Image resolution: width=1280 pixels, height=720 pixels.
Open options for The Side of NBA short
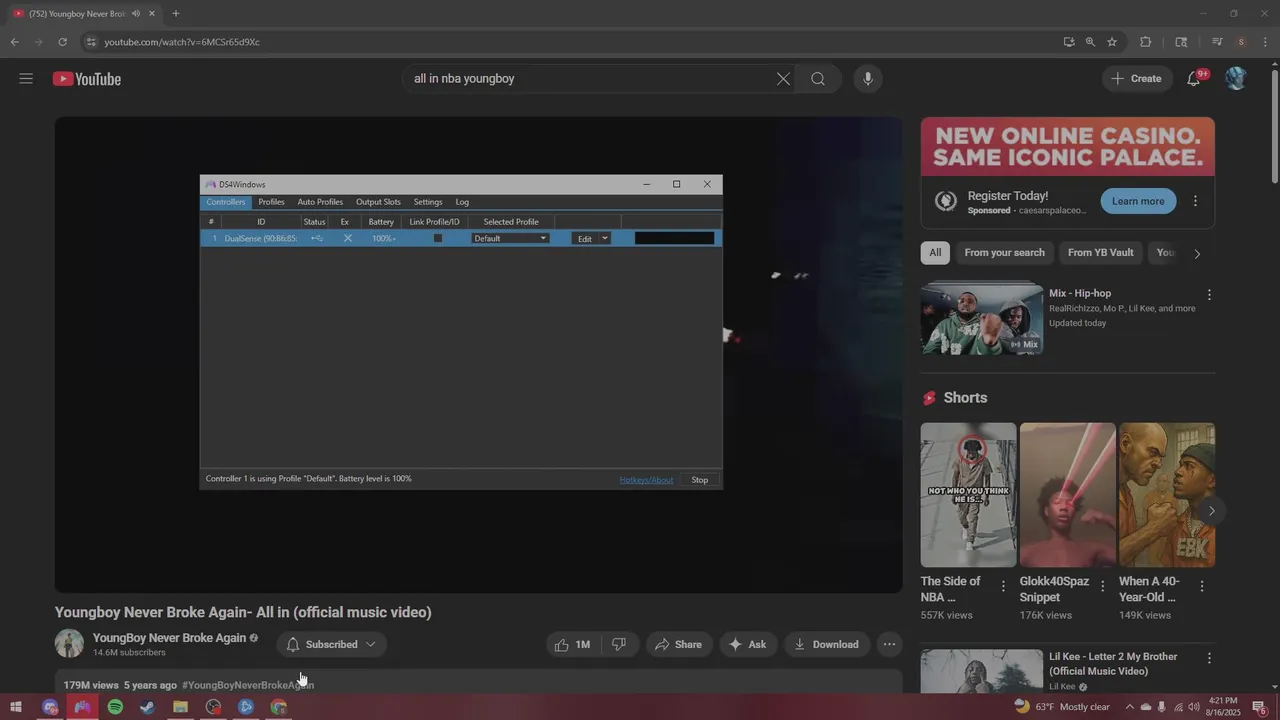tap(1004, 586)
